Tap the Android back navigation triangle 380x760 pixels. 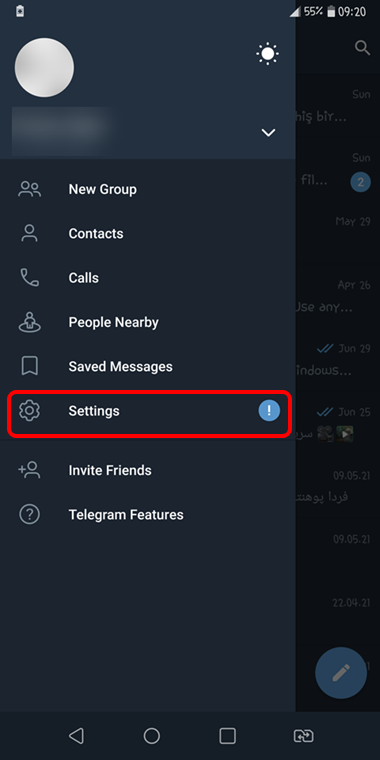pos(76,736)
